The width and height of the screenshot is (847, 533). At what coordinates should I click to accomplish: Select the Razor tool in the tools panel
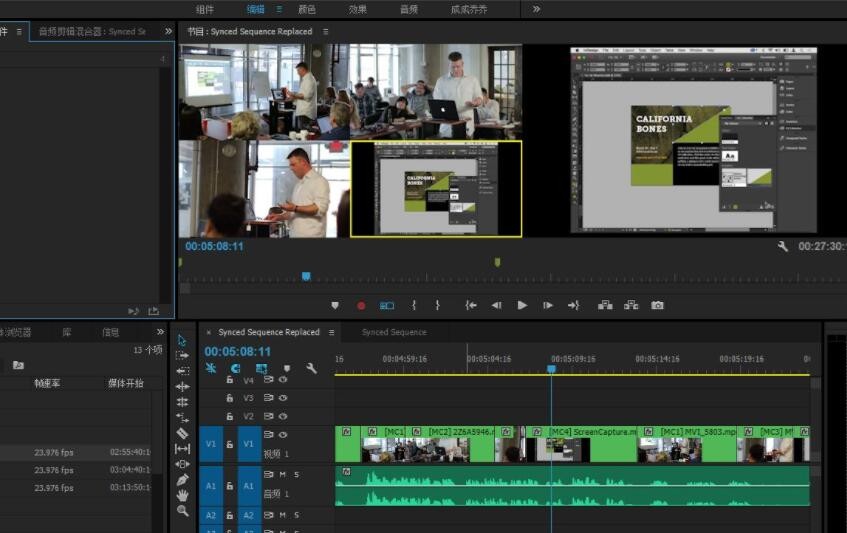pyautogui.click(x=182, y=433)
